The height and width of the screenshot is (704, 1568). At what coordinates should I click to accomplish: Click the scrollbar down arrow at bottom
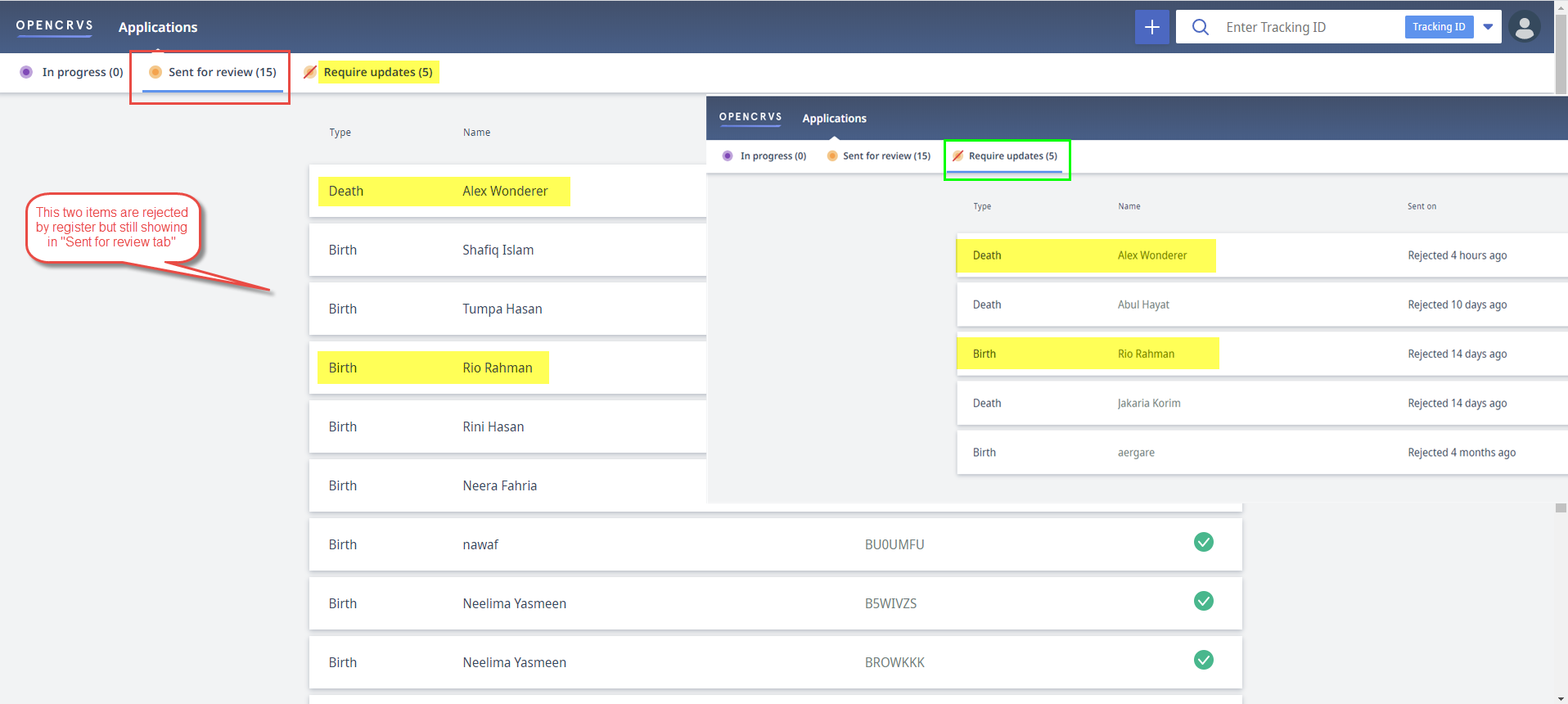coord(1561,698)
